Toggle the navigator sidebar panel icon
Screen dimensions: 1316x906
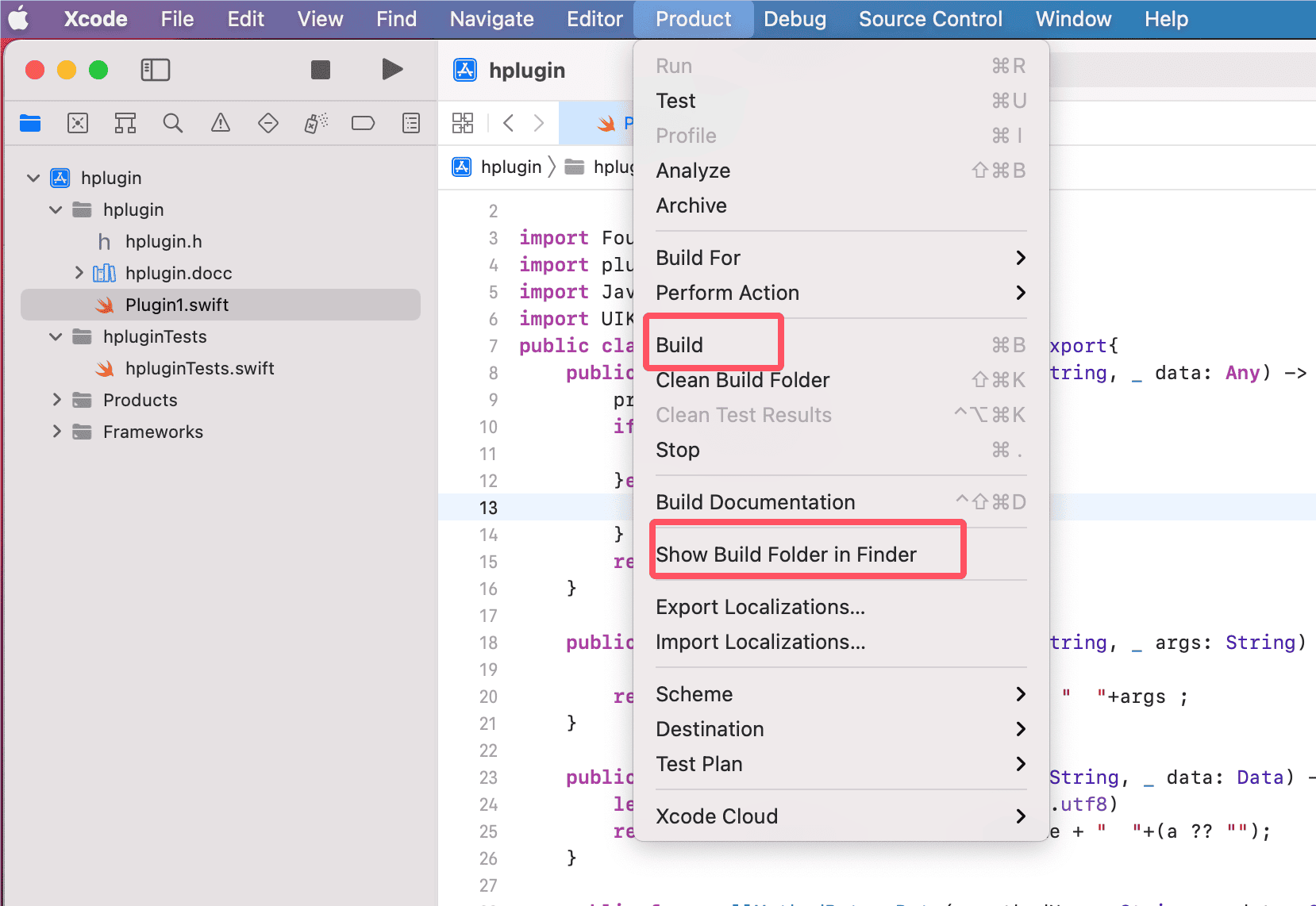(x=156, y=70)
